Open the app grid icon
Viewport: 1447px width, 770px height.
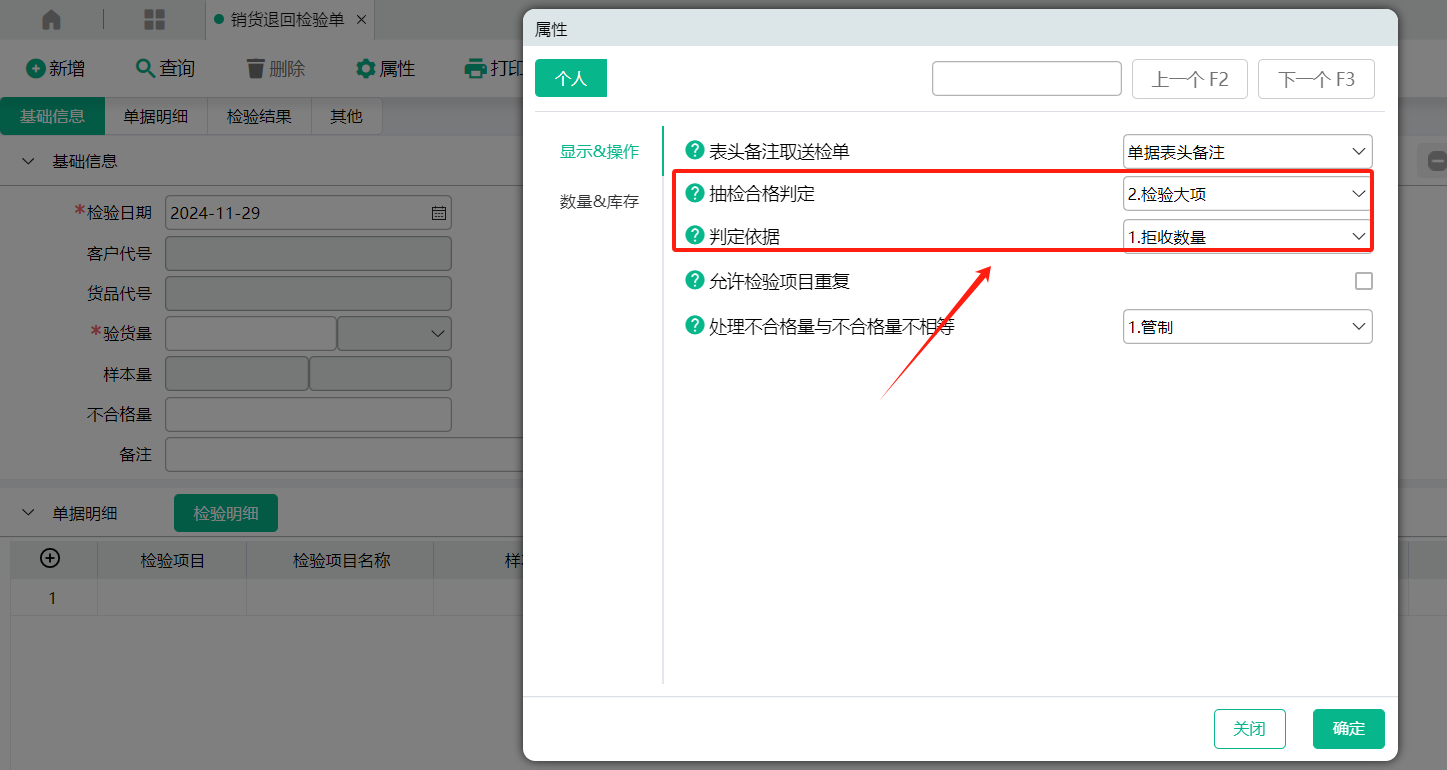[155, 20]
